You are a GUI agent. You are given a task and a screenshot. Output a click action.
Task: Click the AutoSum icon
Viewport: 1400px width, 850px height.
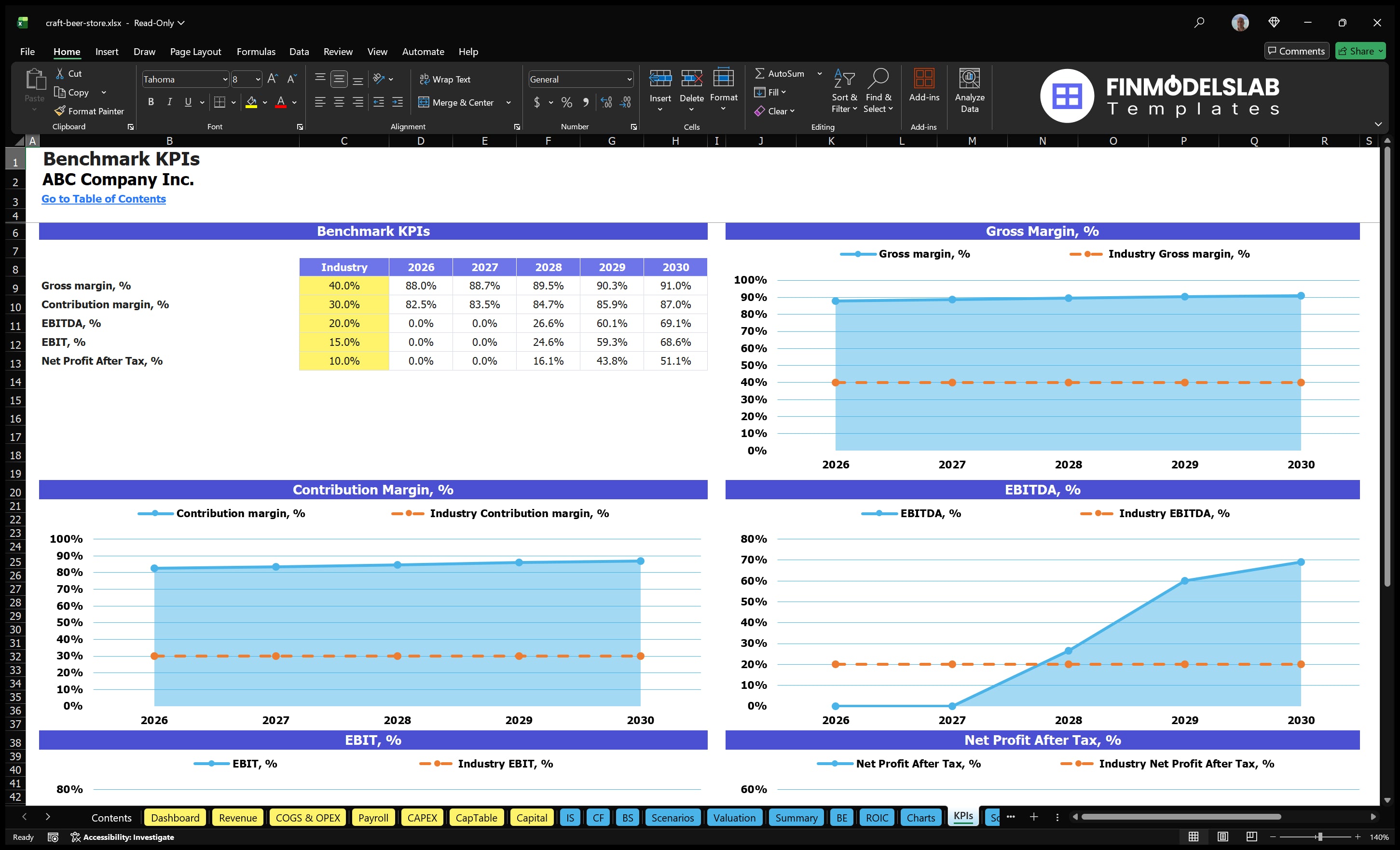(x=761, y=73)
